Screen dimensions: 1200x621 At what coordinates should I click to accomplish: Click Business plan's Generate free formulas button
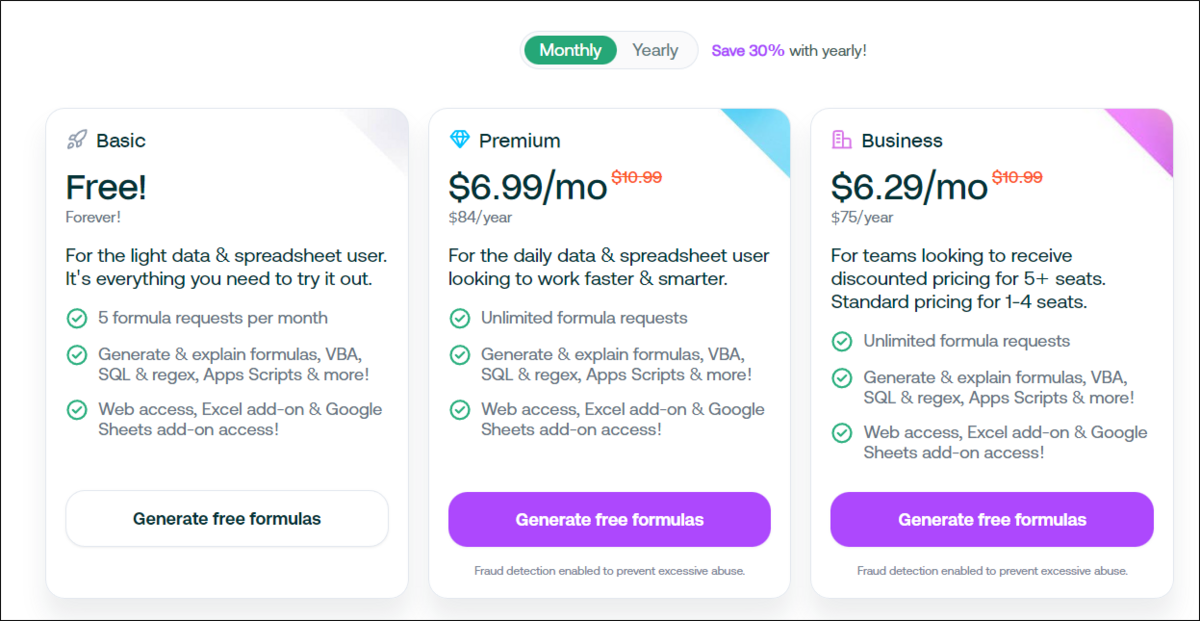992,519
